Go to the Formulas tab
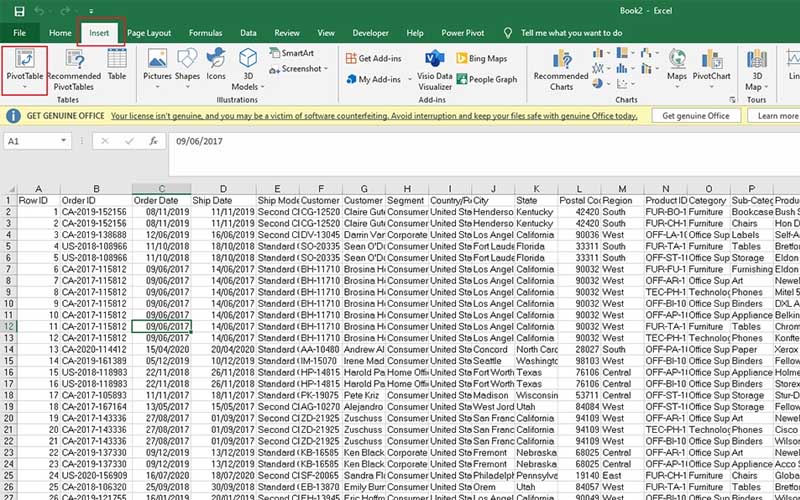The width and height of the screenshot is (800, 500). point(205,33)
